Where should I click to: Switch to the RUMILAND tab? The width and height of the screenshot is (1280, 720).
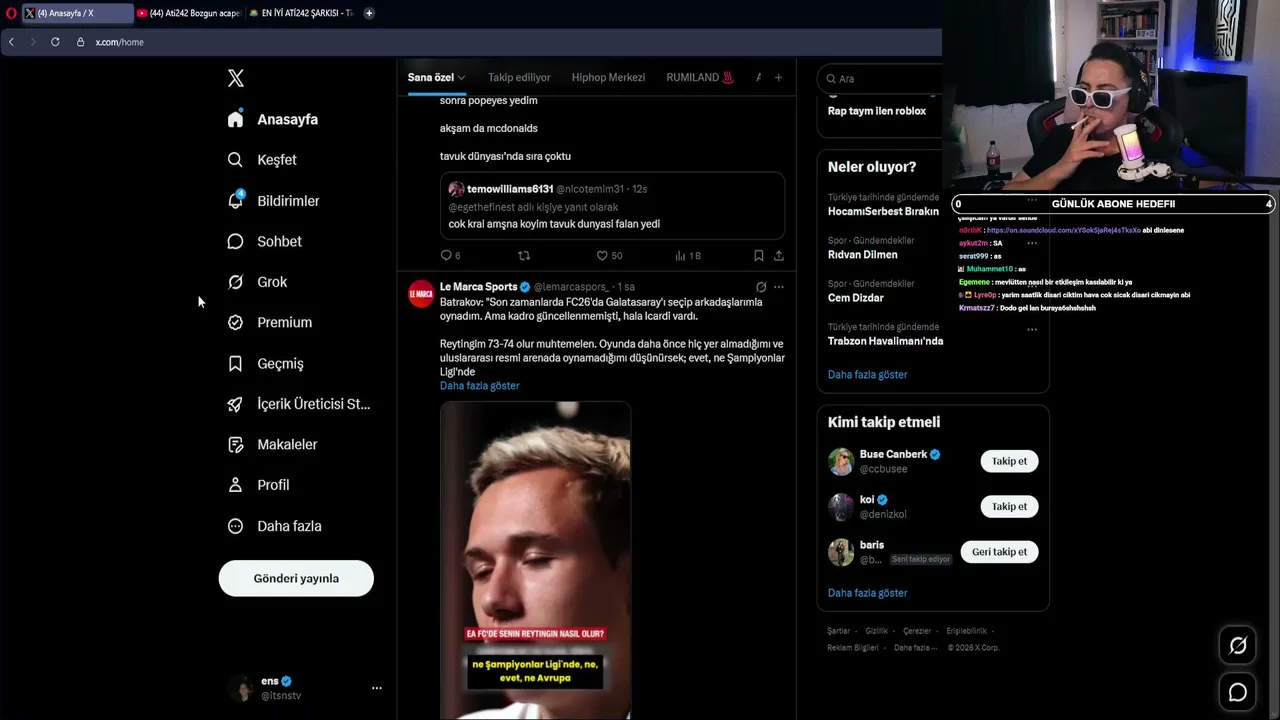(700, 77)
